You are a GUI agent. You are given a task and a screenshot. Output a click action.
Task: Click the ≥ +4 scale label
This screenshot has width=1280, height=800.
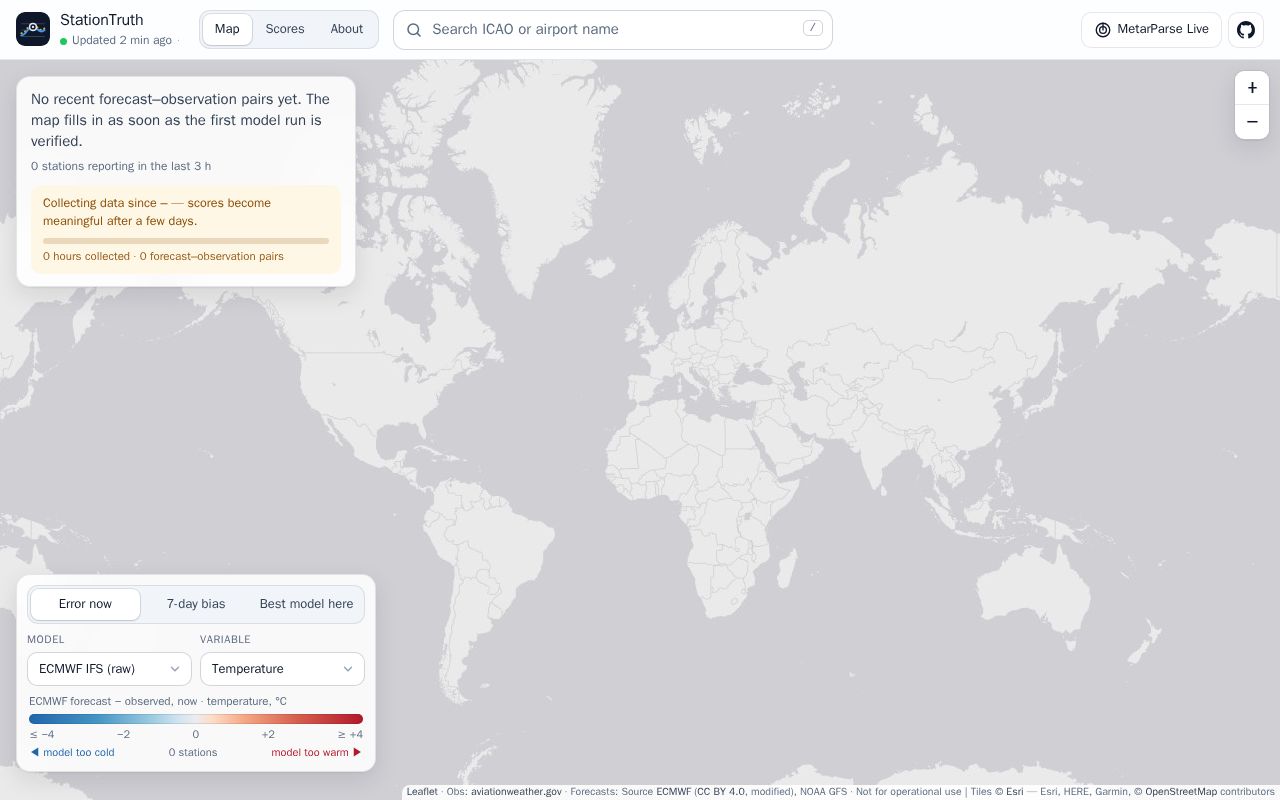351,734
